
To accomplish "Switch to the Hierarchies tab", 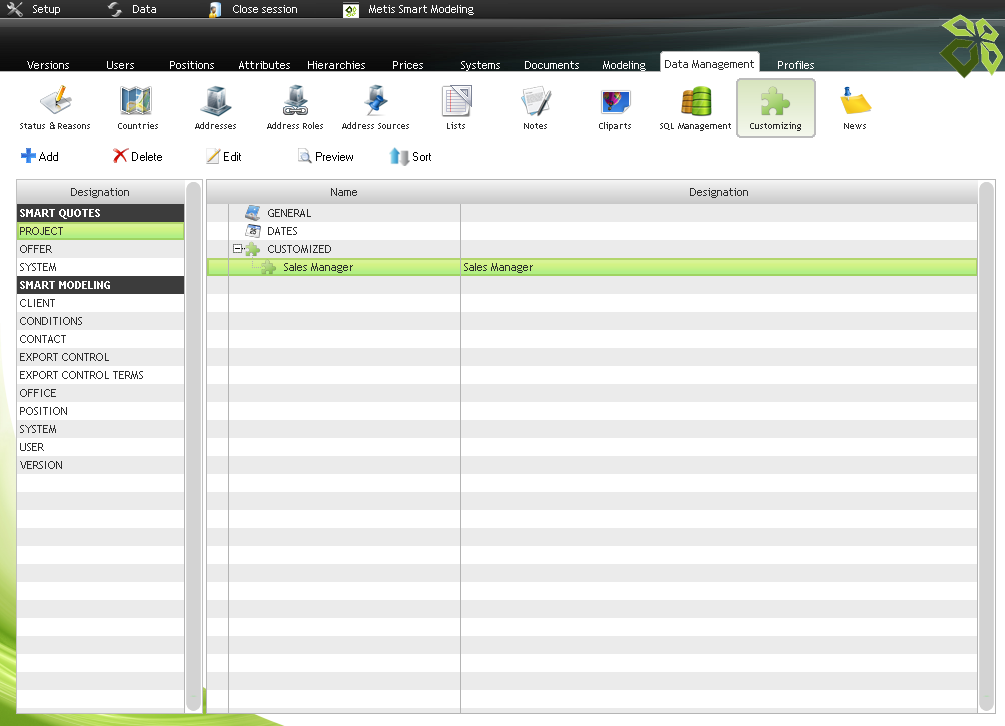I will tap(336, 65).
